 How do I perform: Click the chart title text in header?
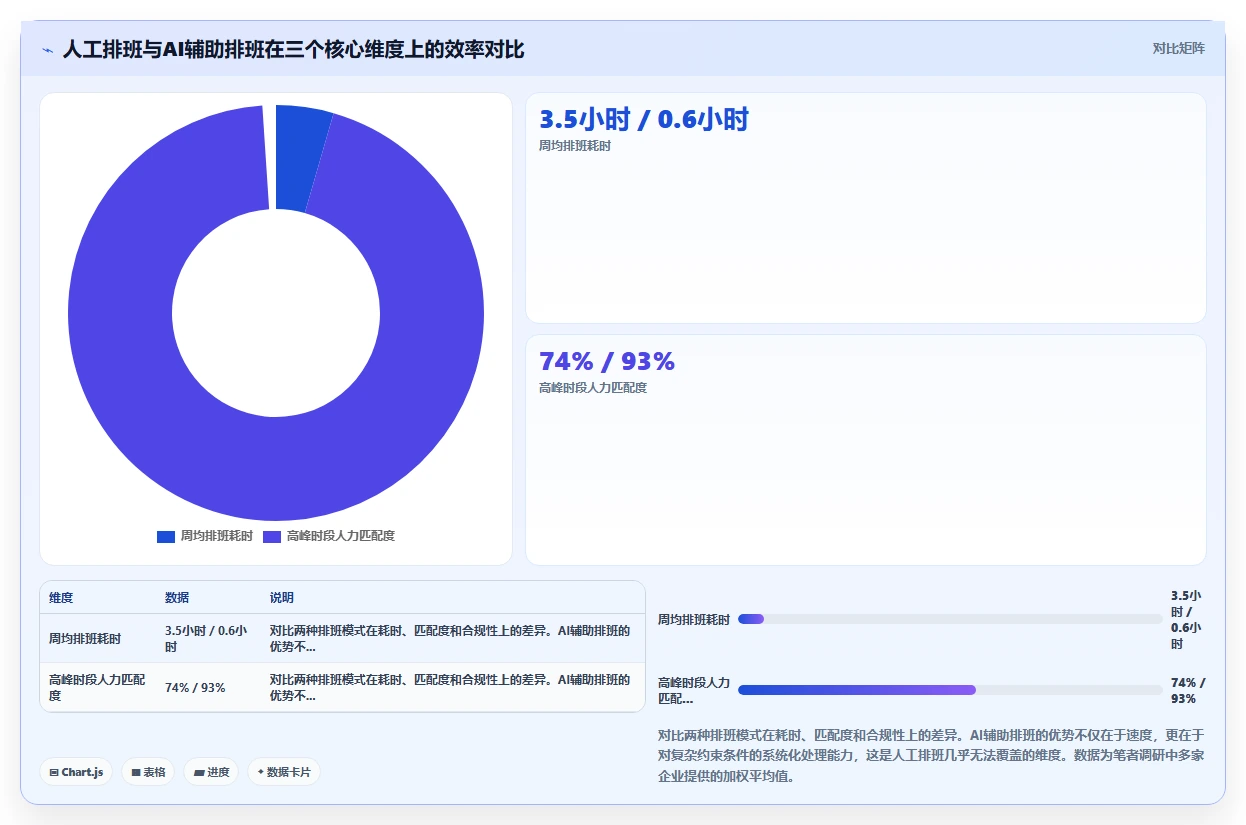293,49
